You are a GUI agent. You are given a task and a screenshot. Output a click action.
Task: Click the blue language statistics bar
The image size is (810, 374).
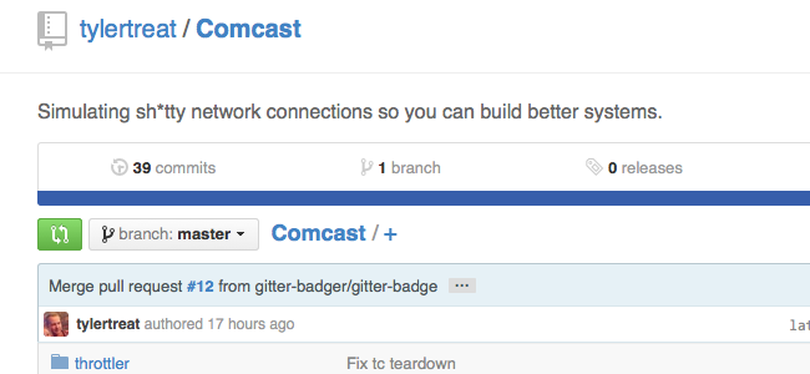(424, 198)
